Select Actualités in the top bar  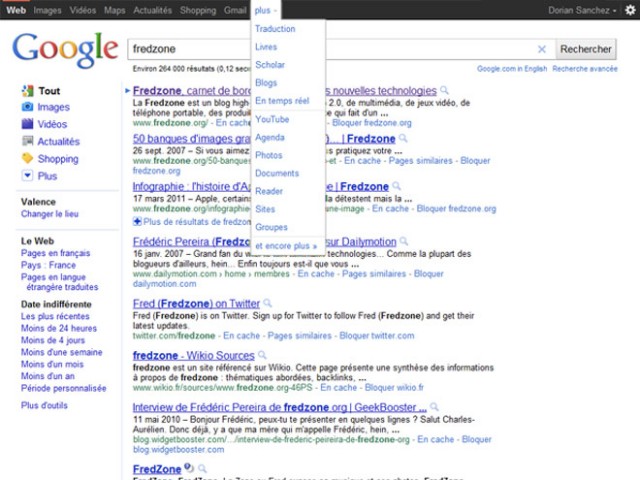point(152,10)
